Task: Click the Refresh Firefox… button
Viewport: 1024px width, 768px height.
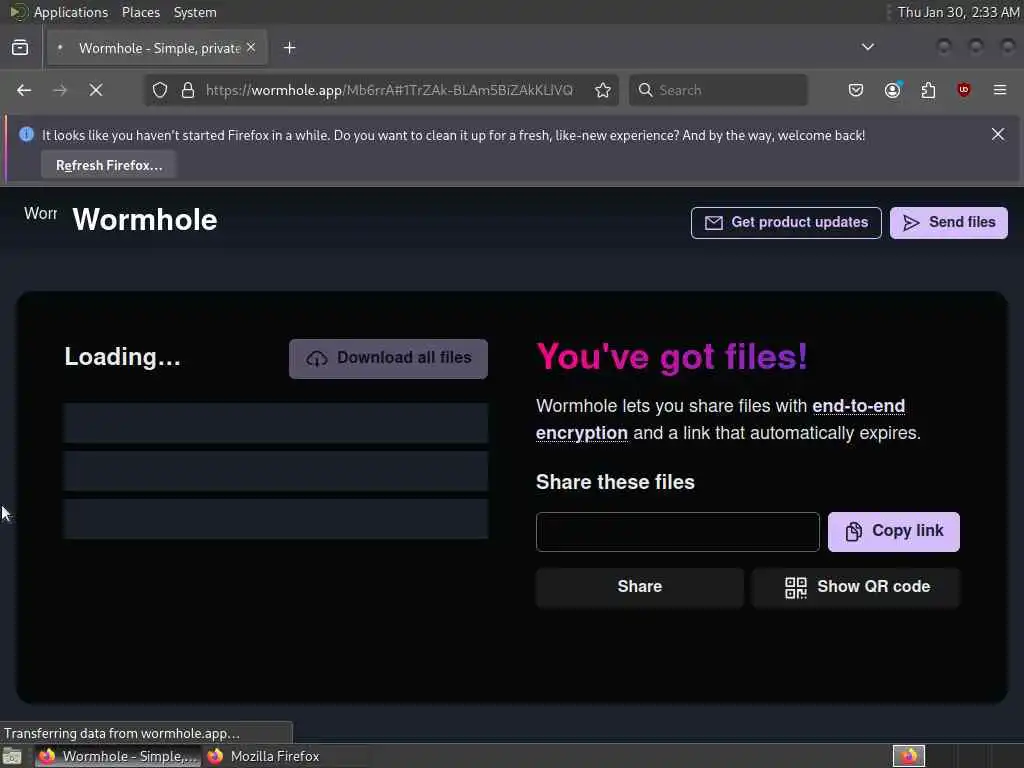Action: [x=108, y=165]
